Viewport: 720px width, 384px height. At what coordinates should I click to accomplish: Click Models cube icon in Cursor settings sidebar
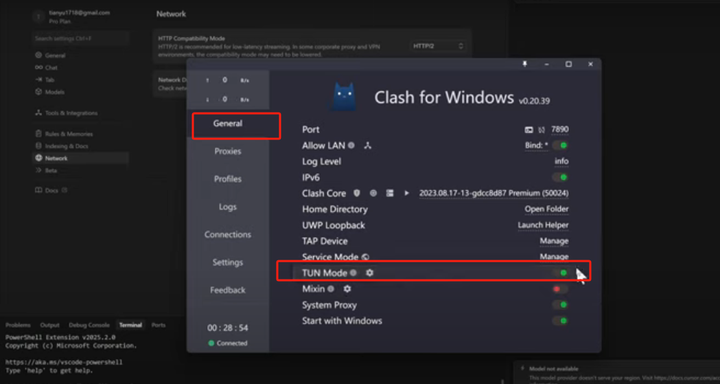39,92
